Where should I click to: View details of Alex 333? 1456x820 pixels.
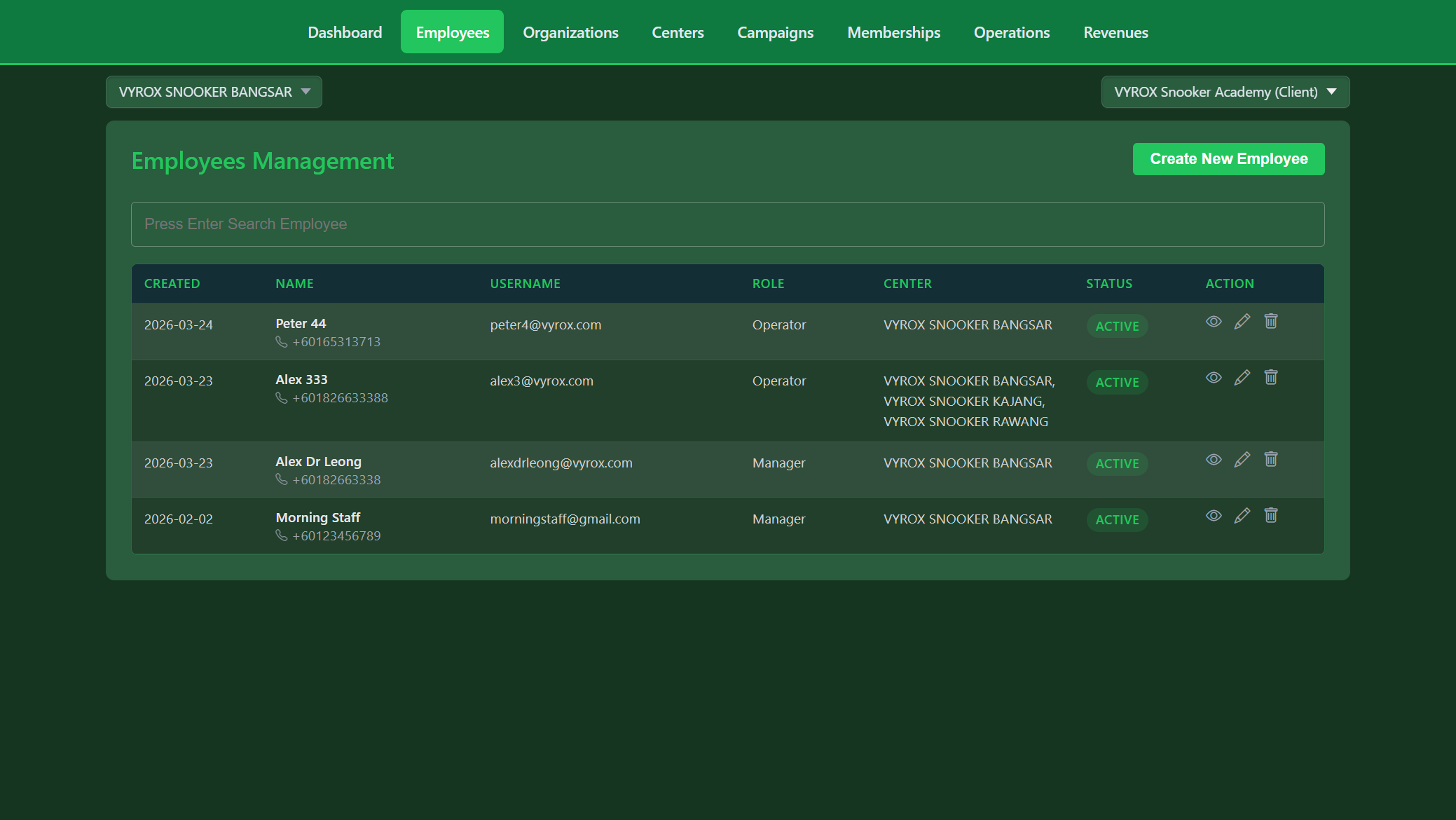[1214, 377]
